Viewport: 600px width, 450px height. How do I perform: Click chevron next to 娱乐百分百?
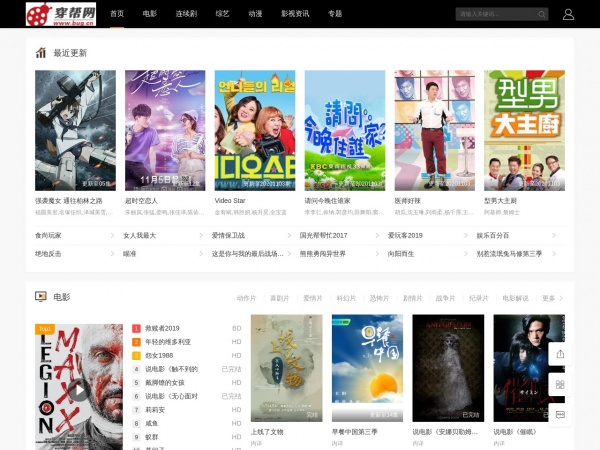pos(554,235)
